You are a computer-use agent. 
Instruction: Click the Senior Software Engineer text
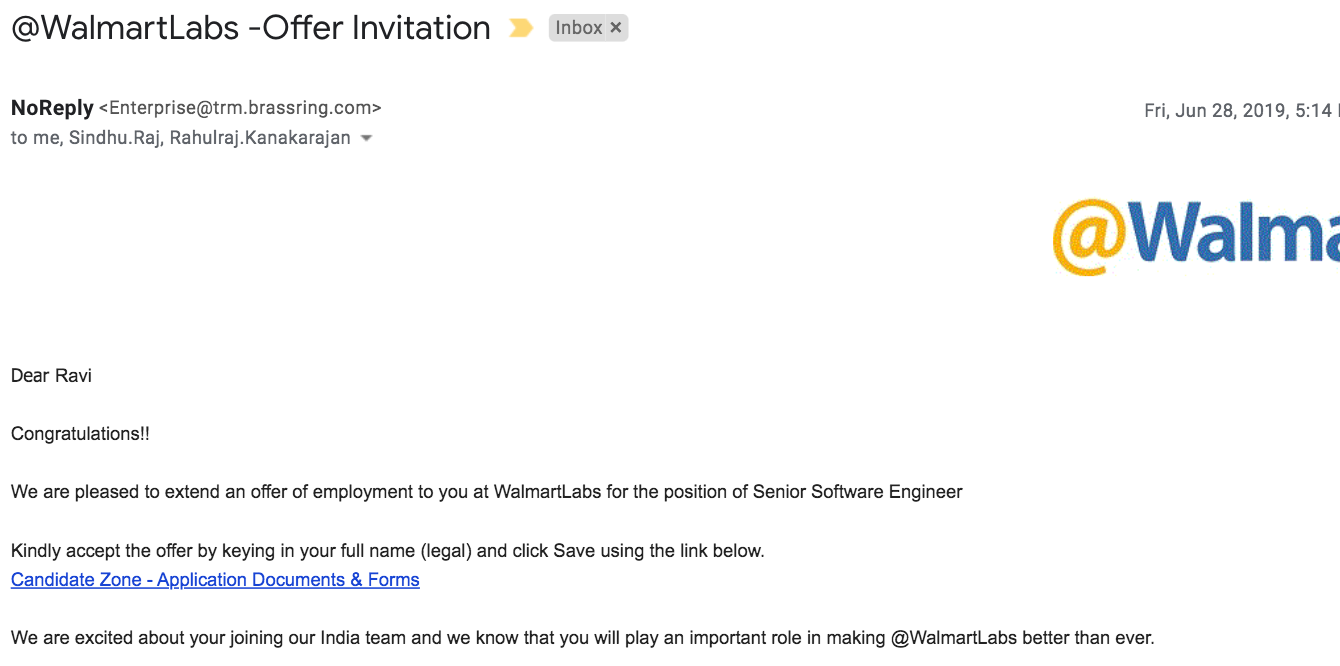(x=858, y=492)
